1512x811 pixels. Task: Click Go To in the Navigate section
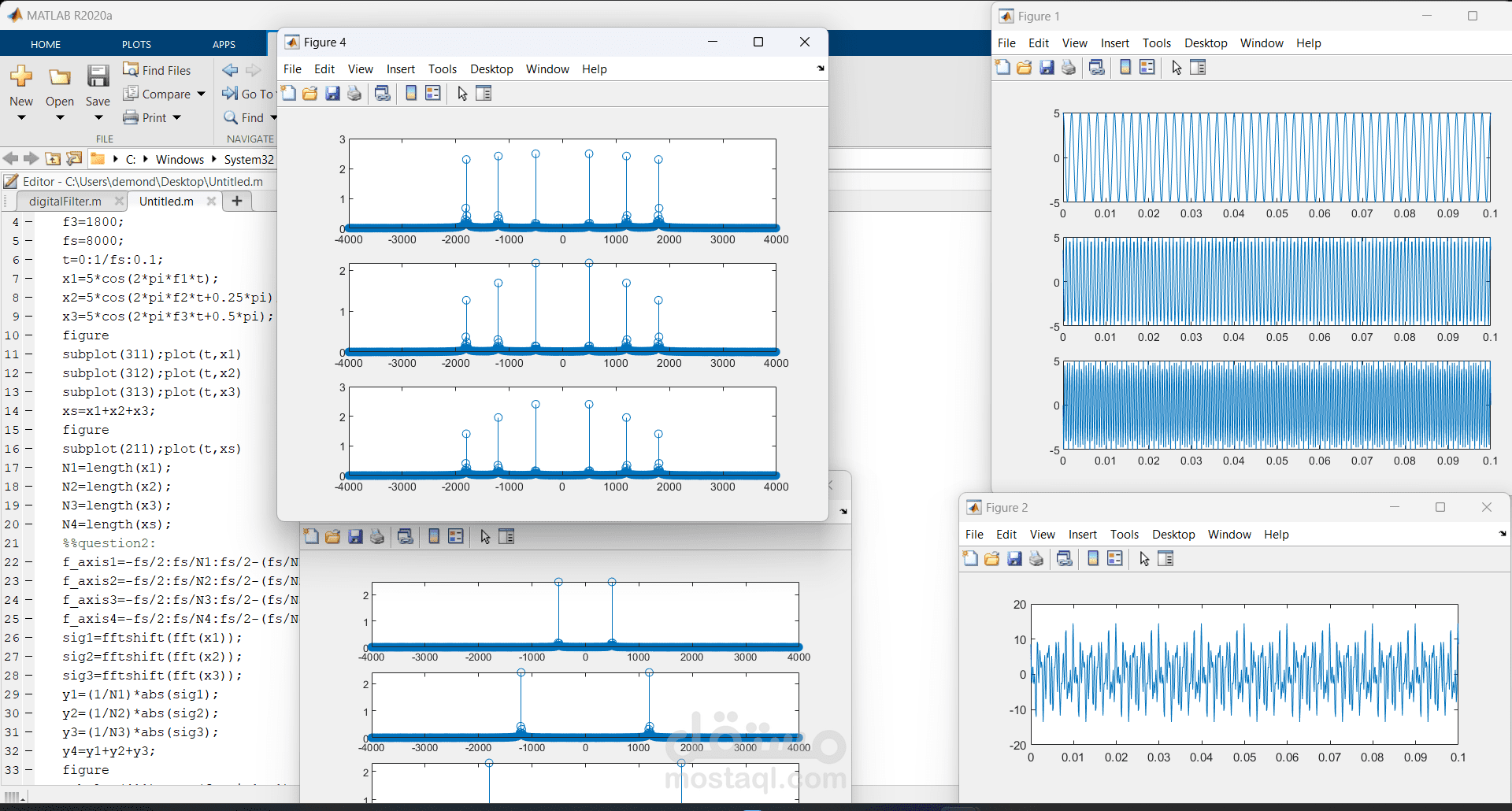click(248, 94)
